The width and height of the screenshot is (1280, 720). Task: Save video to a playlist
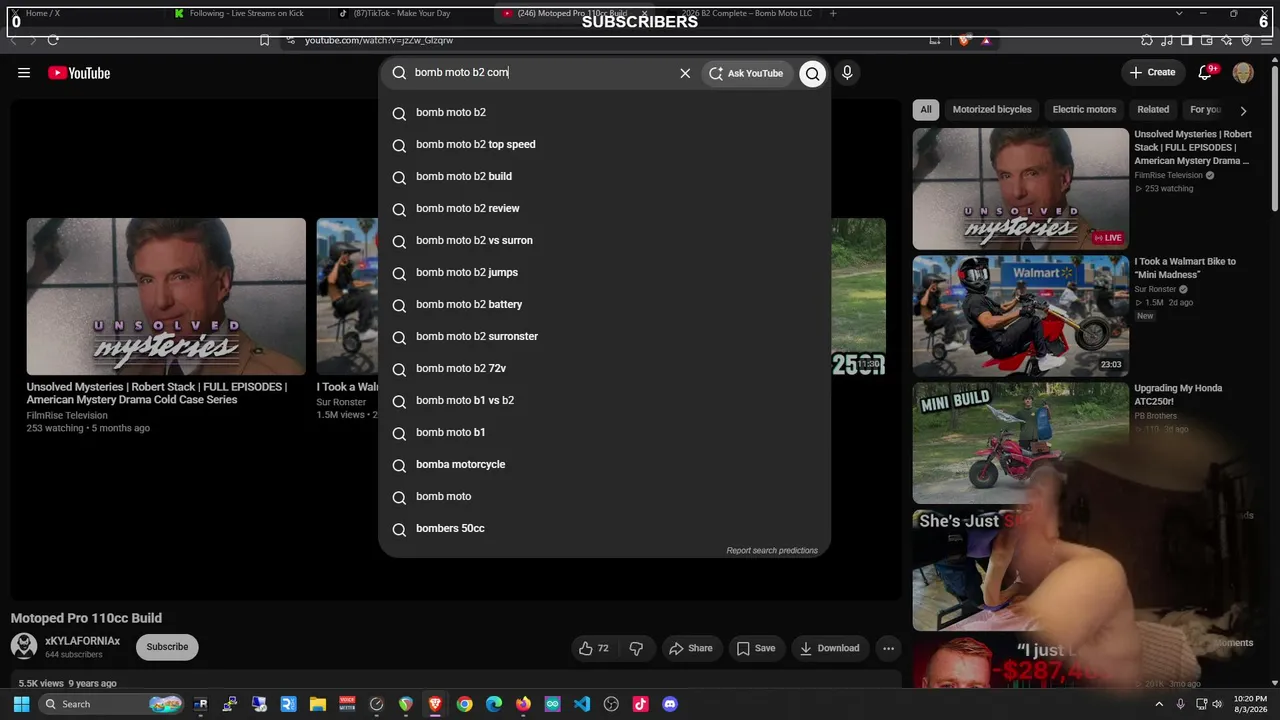(756, 648)
